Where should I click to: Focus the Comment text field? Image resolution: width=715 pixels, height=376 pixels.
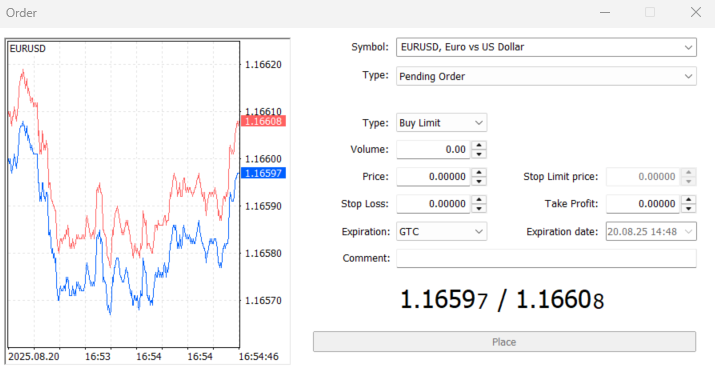[546, 258]
